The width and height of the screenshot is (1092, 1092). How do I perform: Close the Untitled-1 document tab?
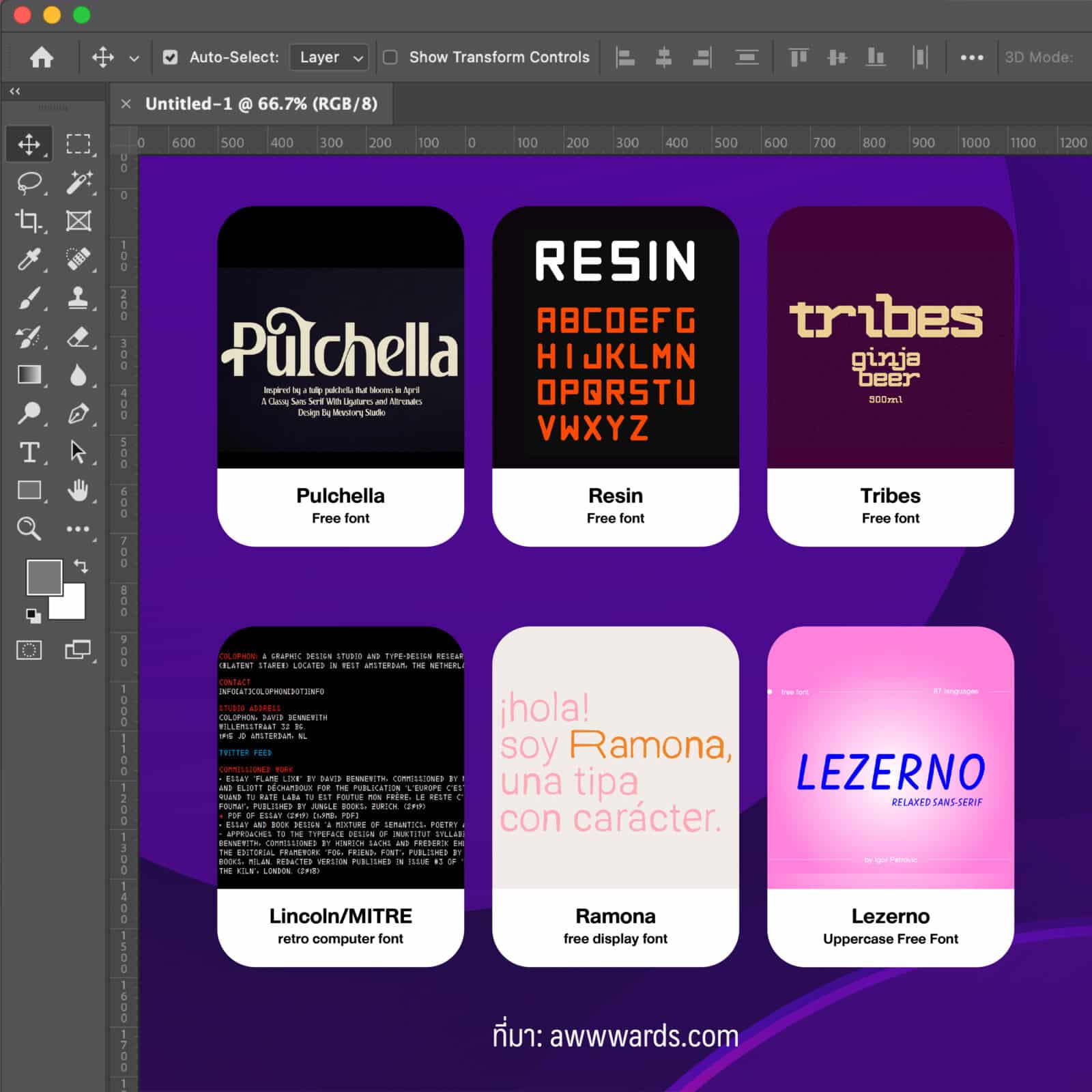126,104
